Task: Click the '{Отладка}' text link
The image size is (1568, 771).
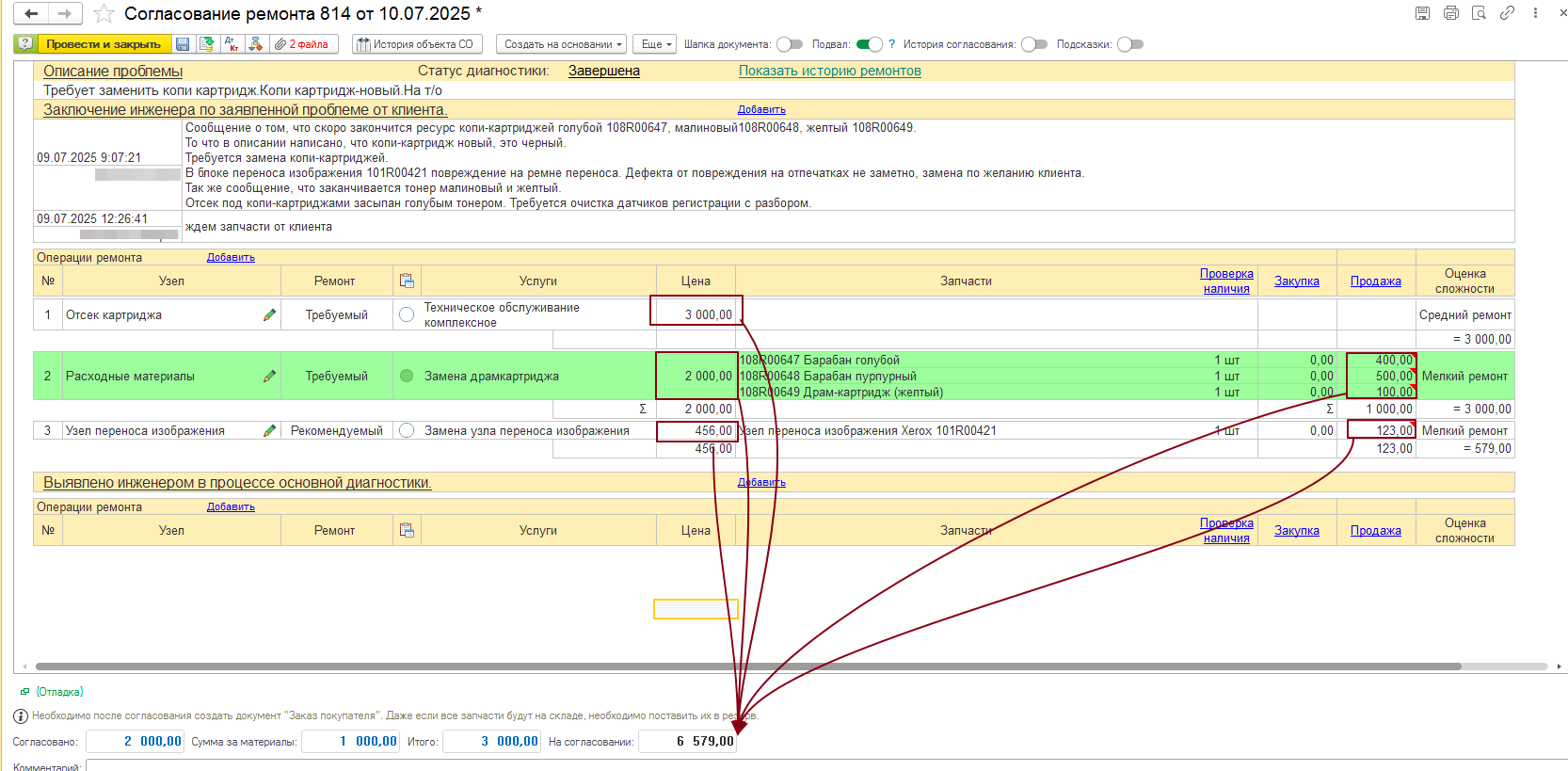Action: pyautogui.click(x=60, y=692)
